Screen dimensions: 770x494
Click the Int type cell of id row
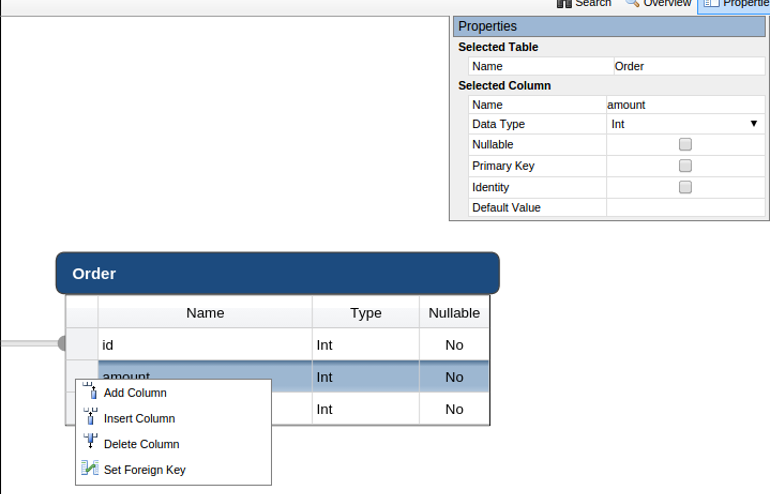tap(366, 345)
